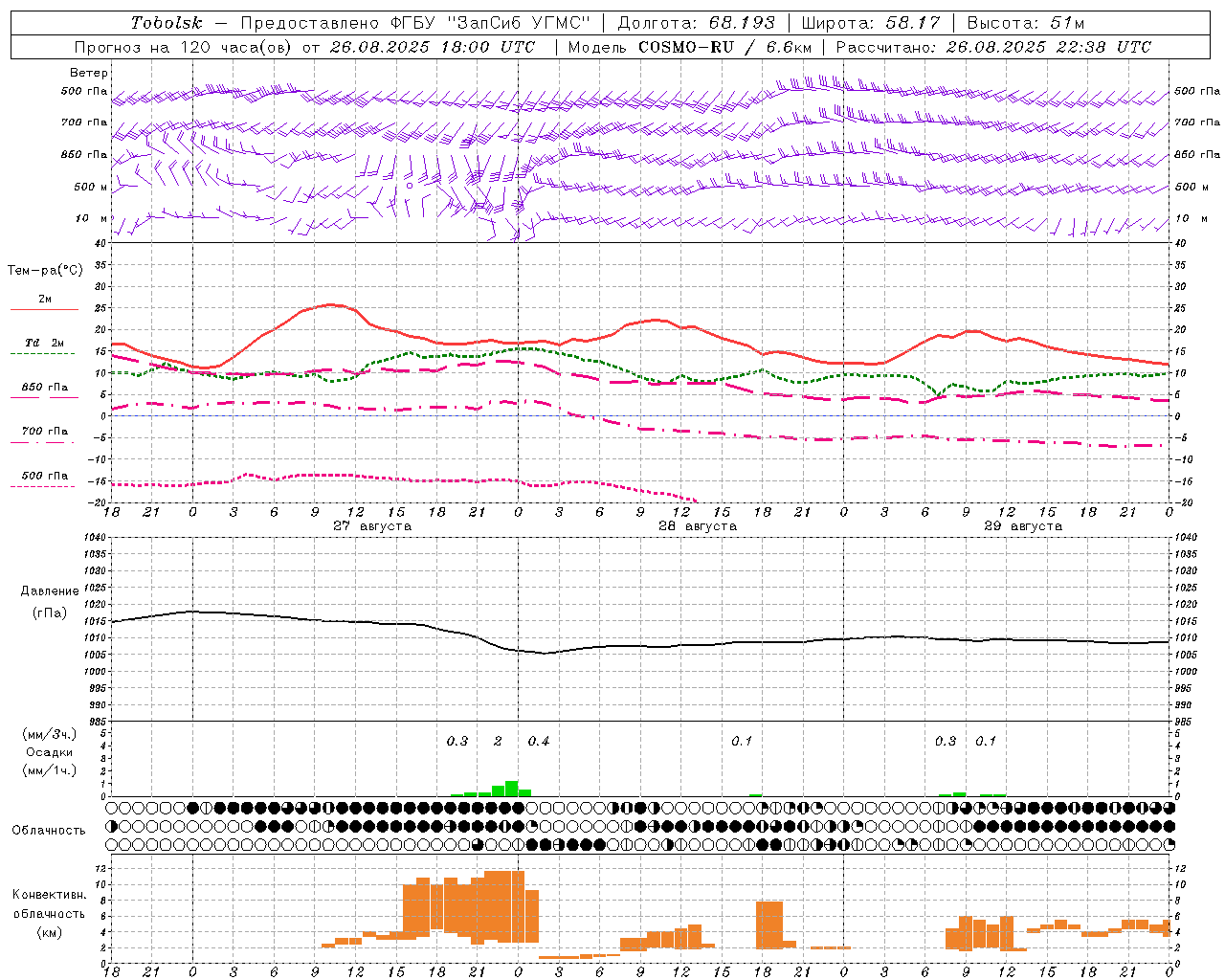Viewport: 1225px width, 980px height.
Task: Select the Осадки panel label
Action: pyautogui.click(x=50, y=752)
